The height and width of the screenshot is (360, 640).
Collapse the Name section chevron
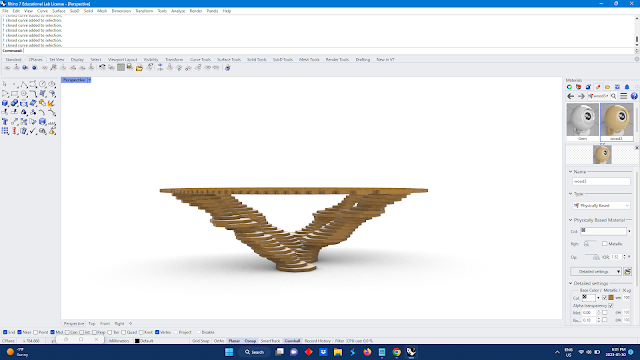pyautogui.click(x=570, y=172)
